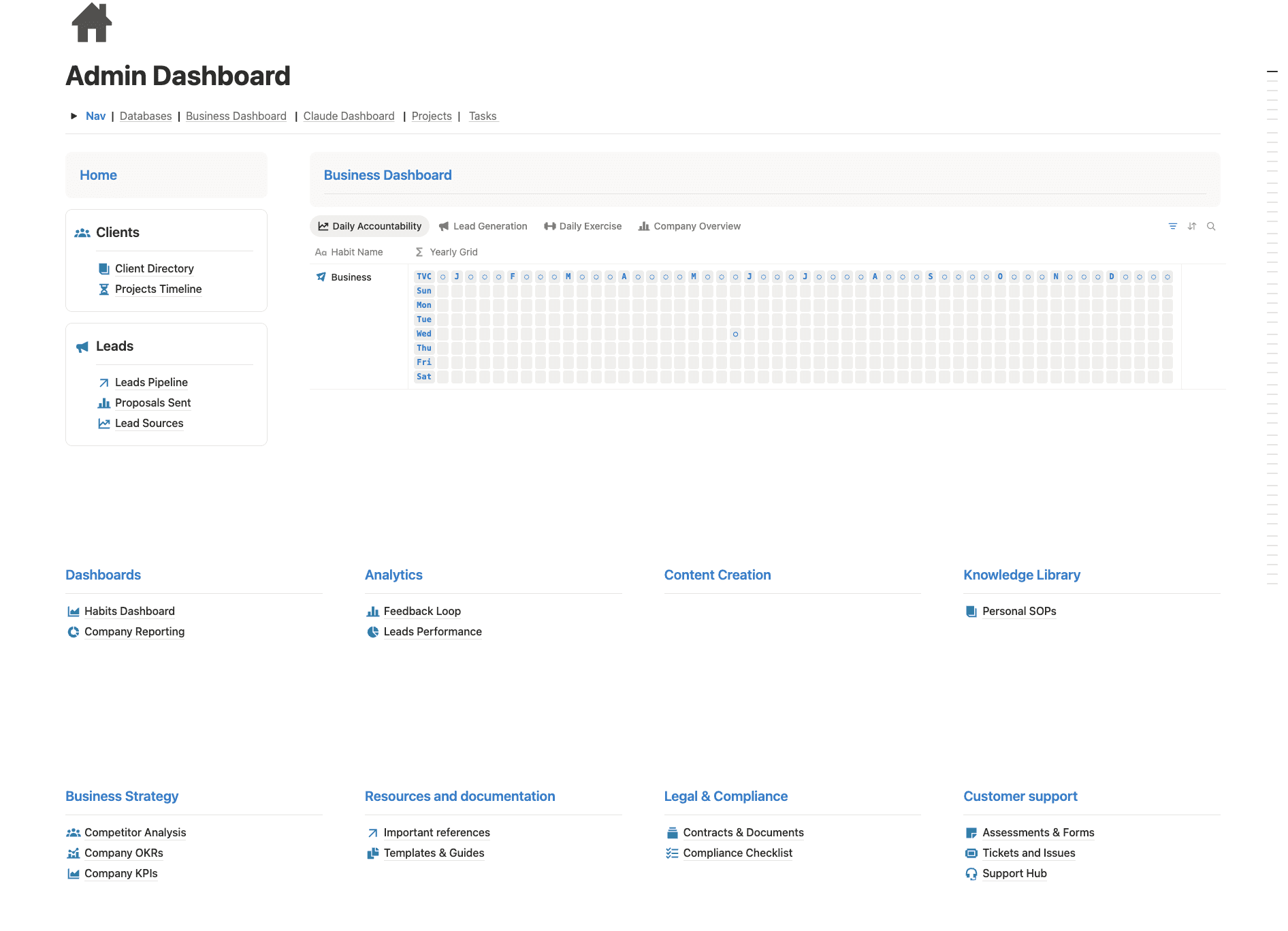This screenshot has width=1288, height=931.
Task: Click the Business Dashboard callout heading
Action: (387, 175)
